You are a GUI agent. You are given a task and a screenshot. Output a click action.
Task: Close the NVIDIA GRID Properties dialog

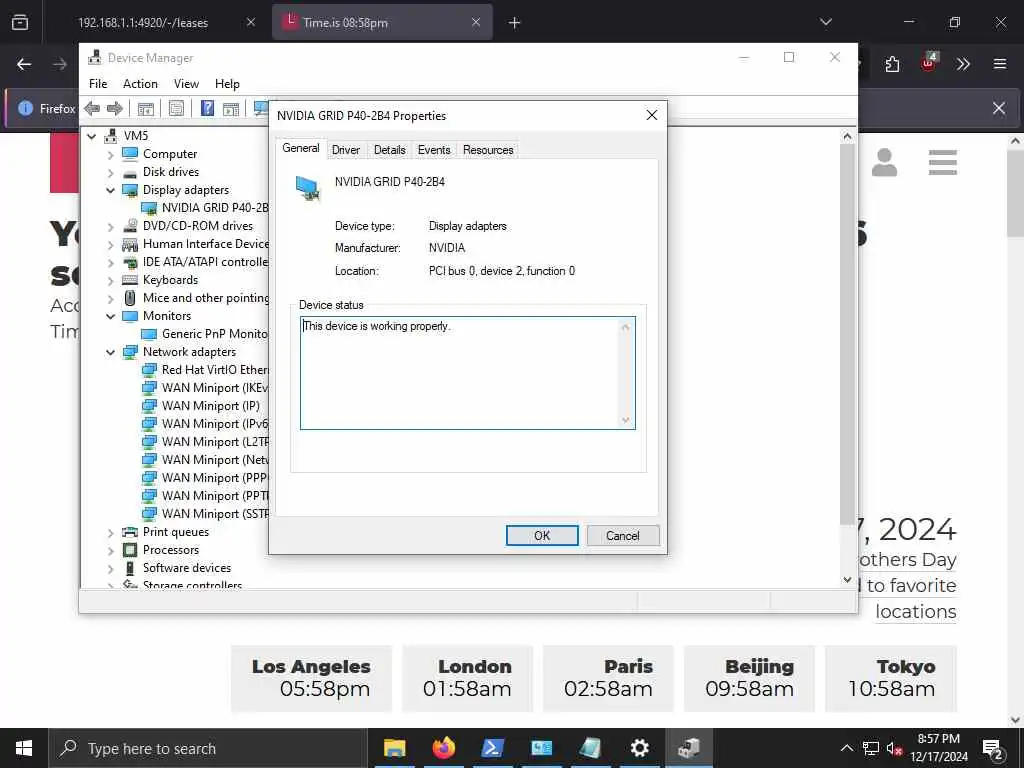pyautogui.click(x=651, y=116)
